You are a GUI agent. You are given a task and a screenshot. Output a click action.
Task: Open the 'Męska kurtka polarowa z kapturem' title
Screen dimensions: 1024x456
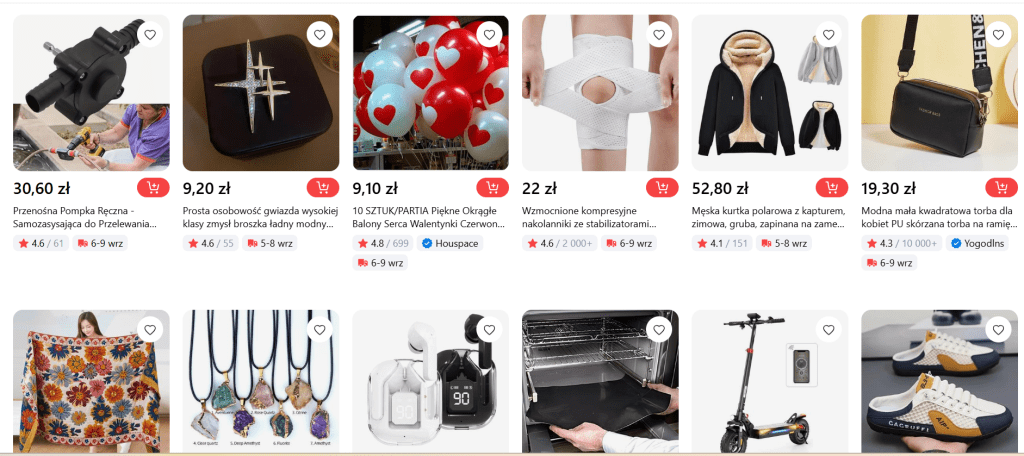(x=769, y=218)
